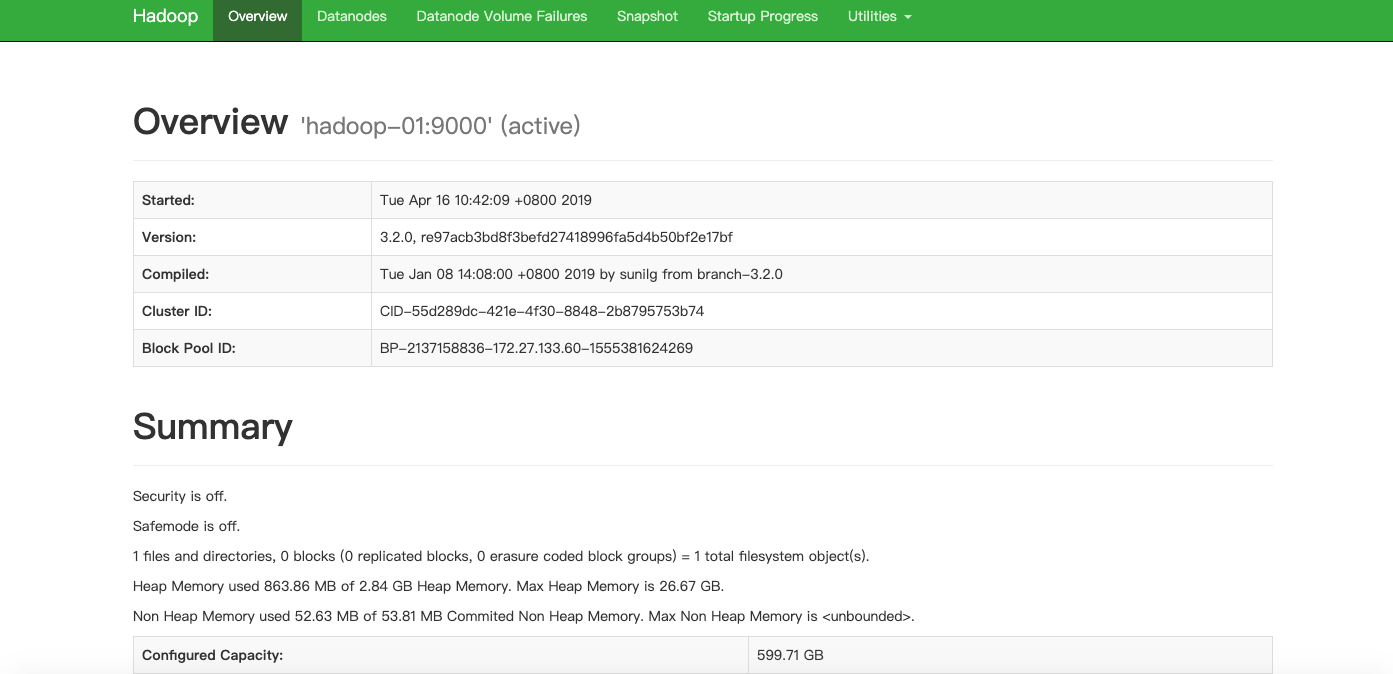Click the Summary section heading

212,427
